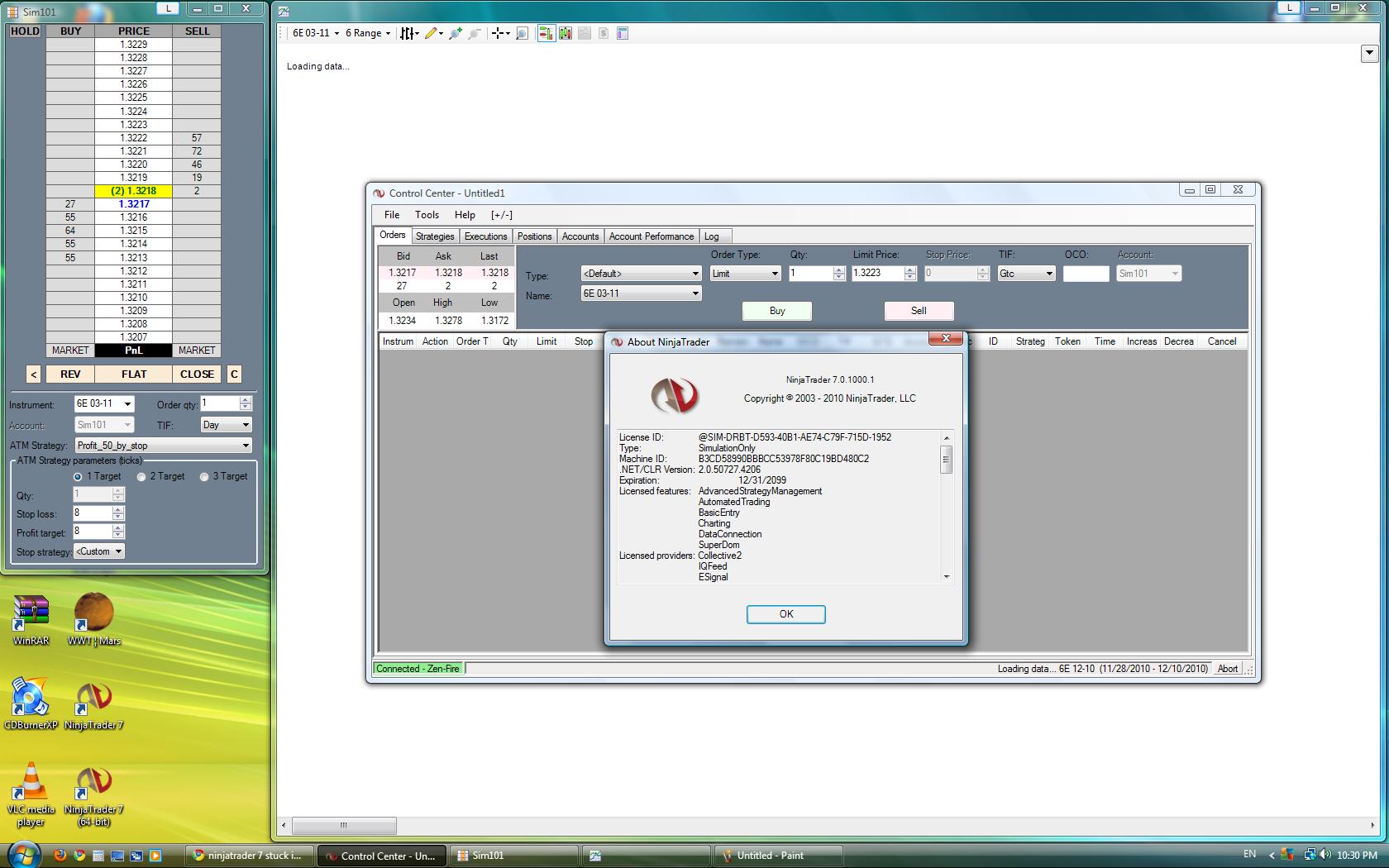Click the Sim101 taskbar button

click(513, 856)
